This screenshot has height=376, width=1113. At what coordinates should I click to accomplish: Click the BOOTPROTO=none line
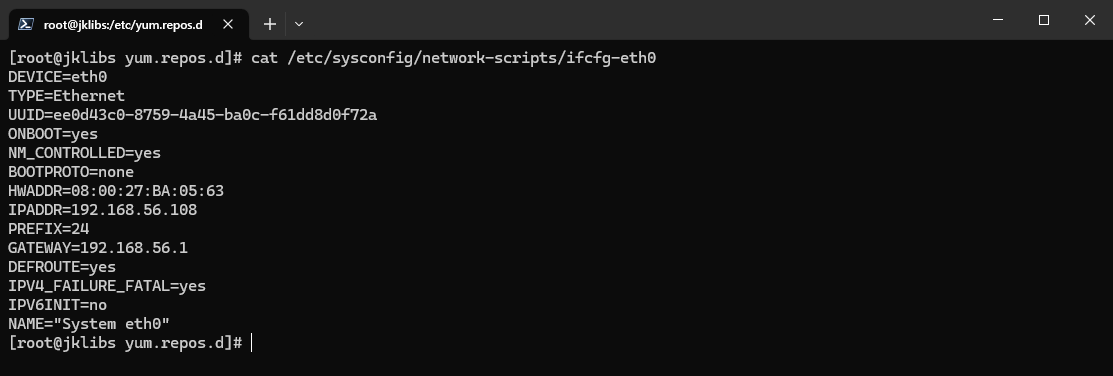coord(71,172)
